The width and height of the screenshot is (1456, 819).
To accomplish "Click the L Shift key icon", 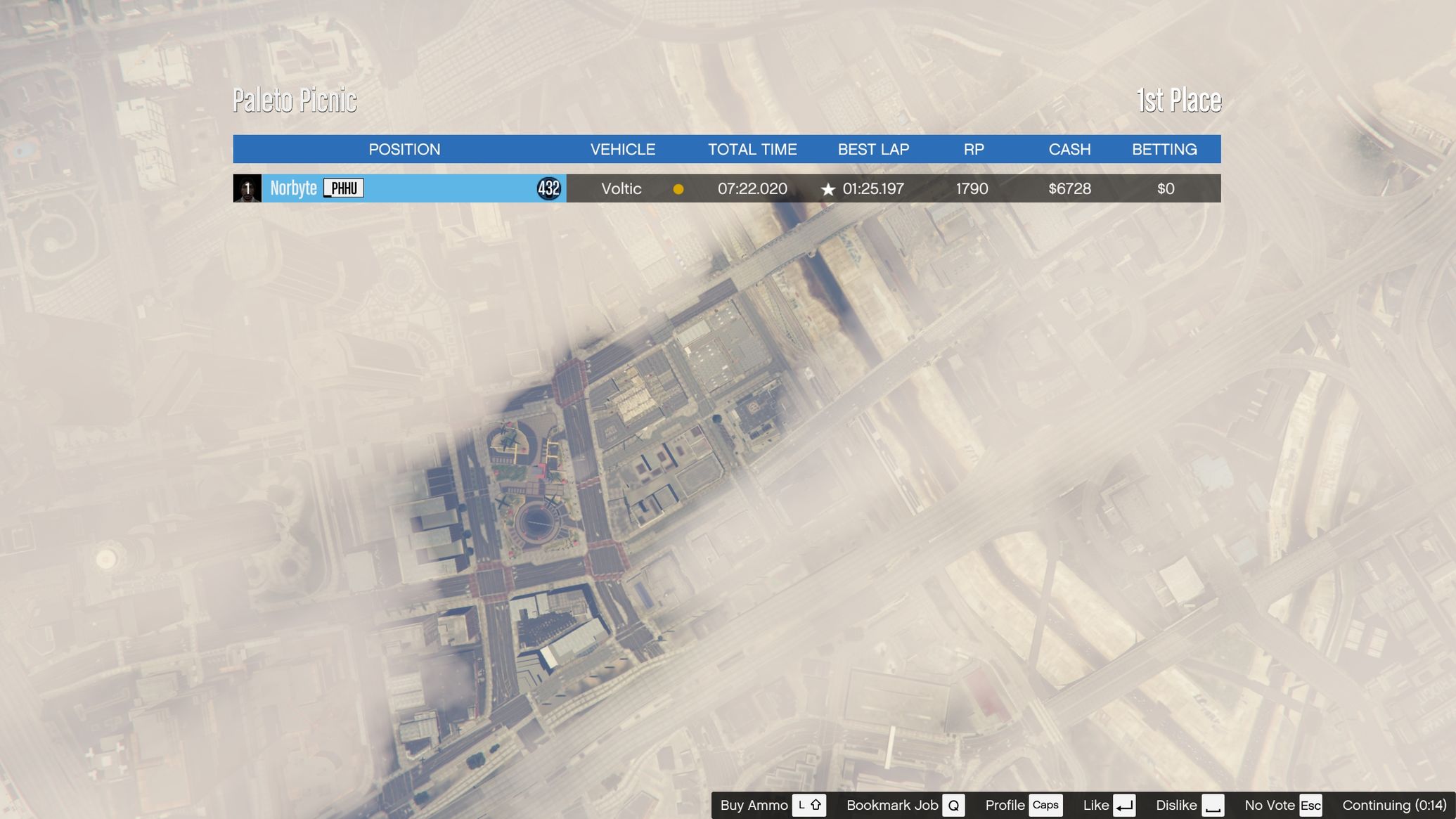I will click(x=809, y=805).
